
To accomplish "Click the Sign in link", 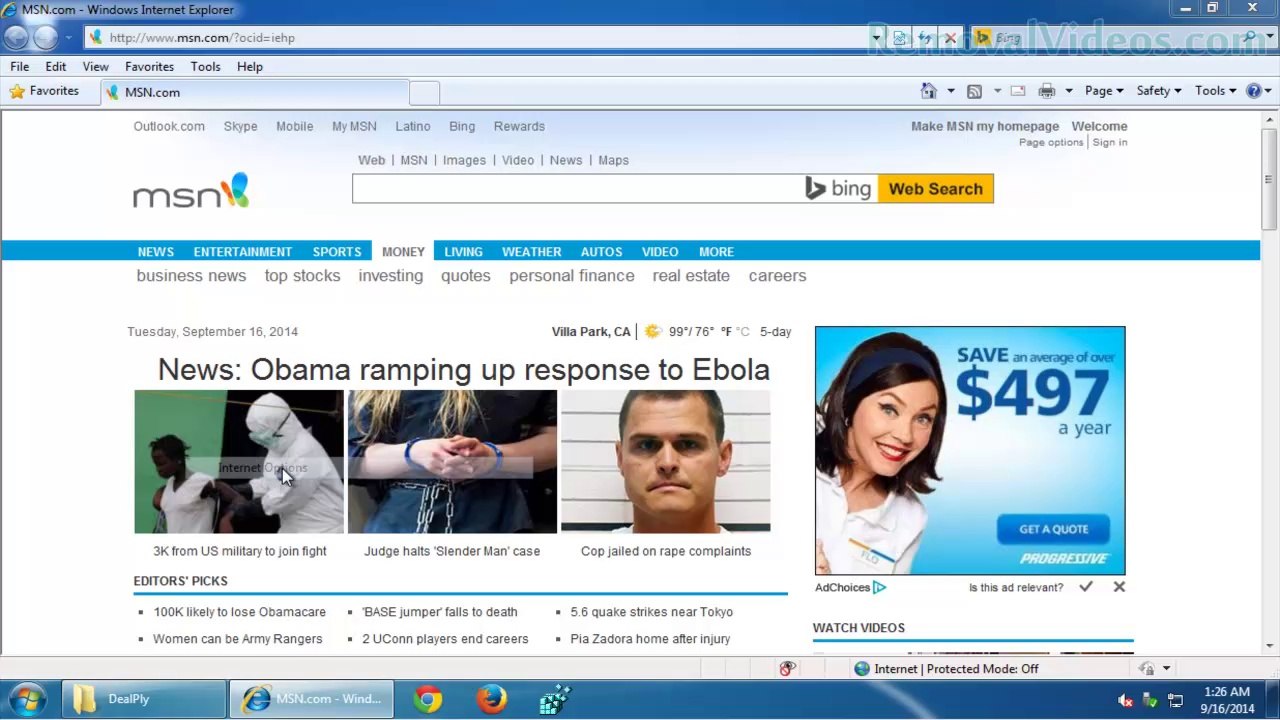I will [1110, 142].
